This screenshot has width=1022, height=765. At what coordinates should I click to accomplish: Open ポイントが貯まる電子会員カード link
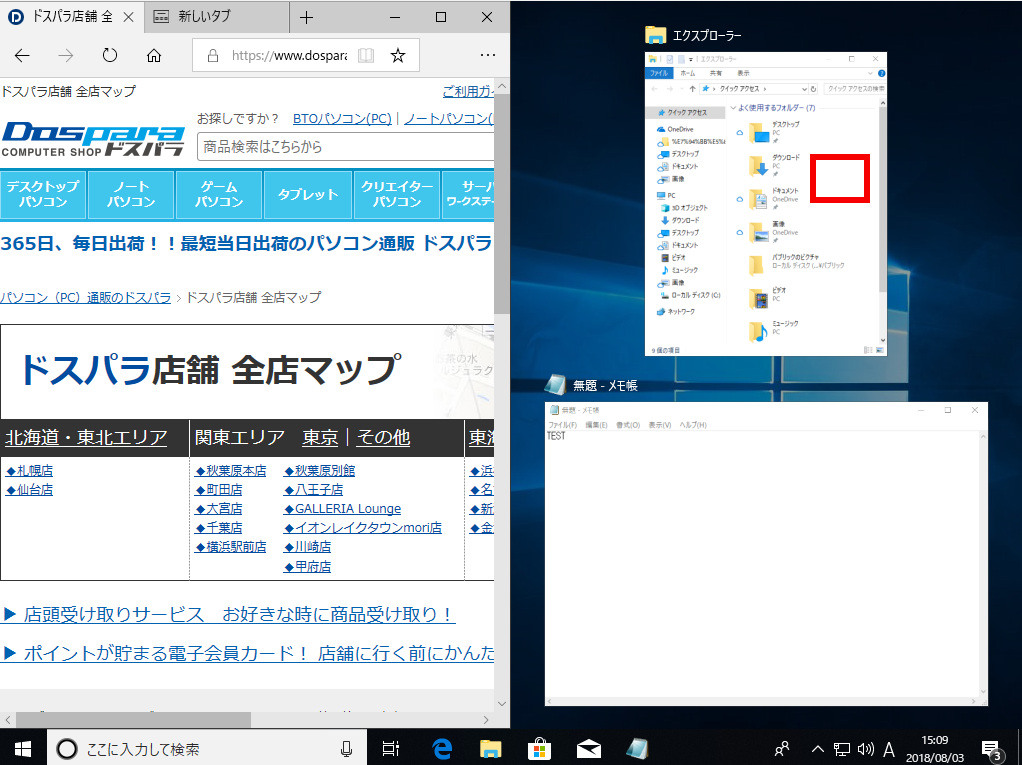click(248, 653)
